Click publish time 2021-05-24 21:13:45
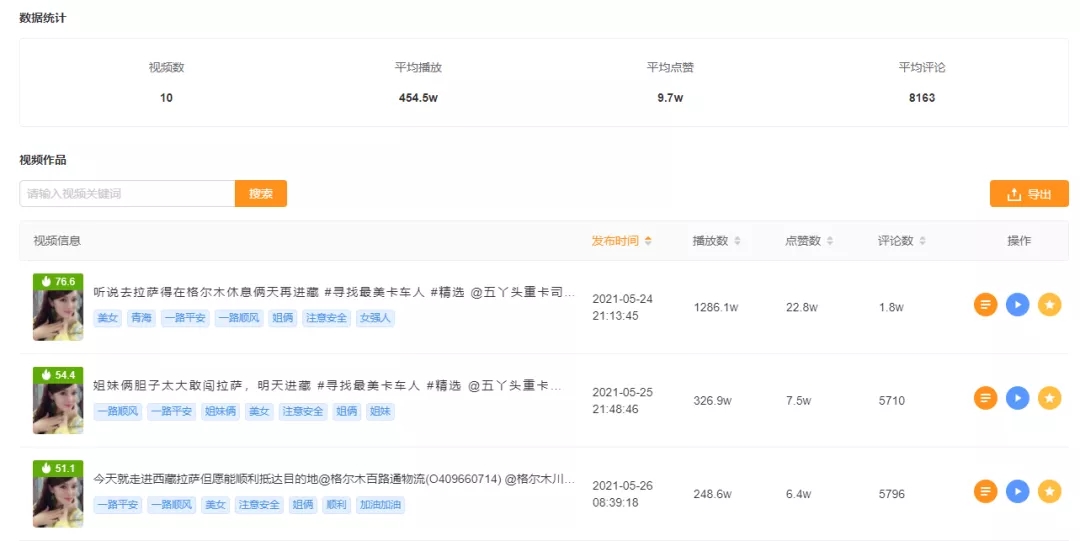 623,307
